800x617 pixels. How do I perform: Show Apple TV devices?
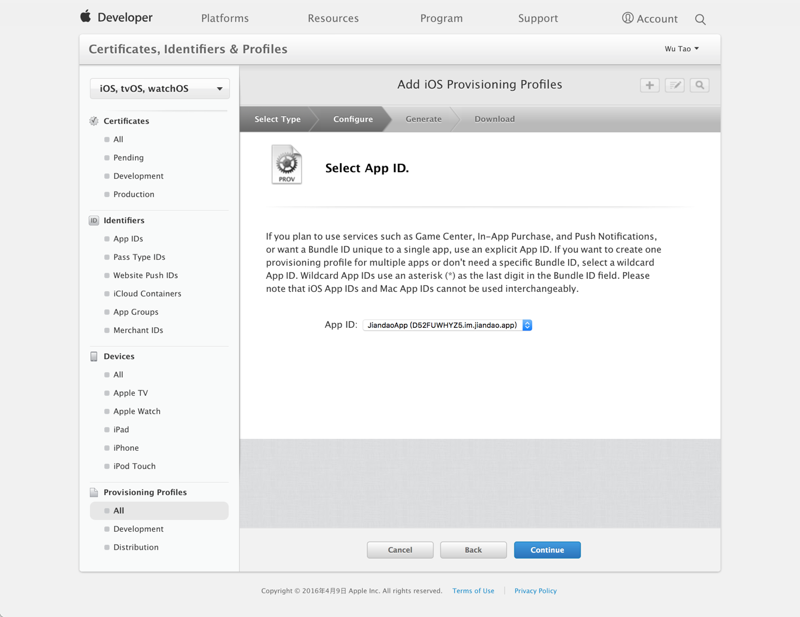(131, 393)
